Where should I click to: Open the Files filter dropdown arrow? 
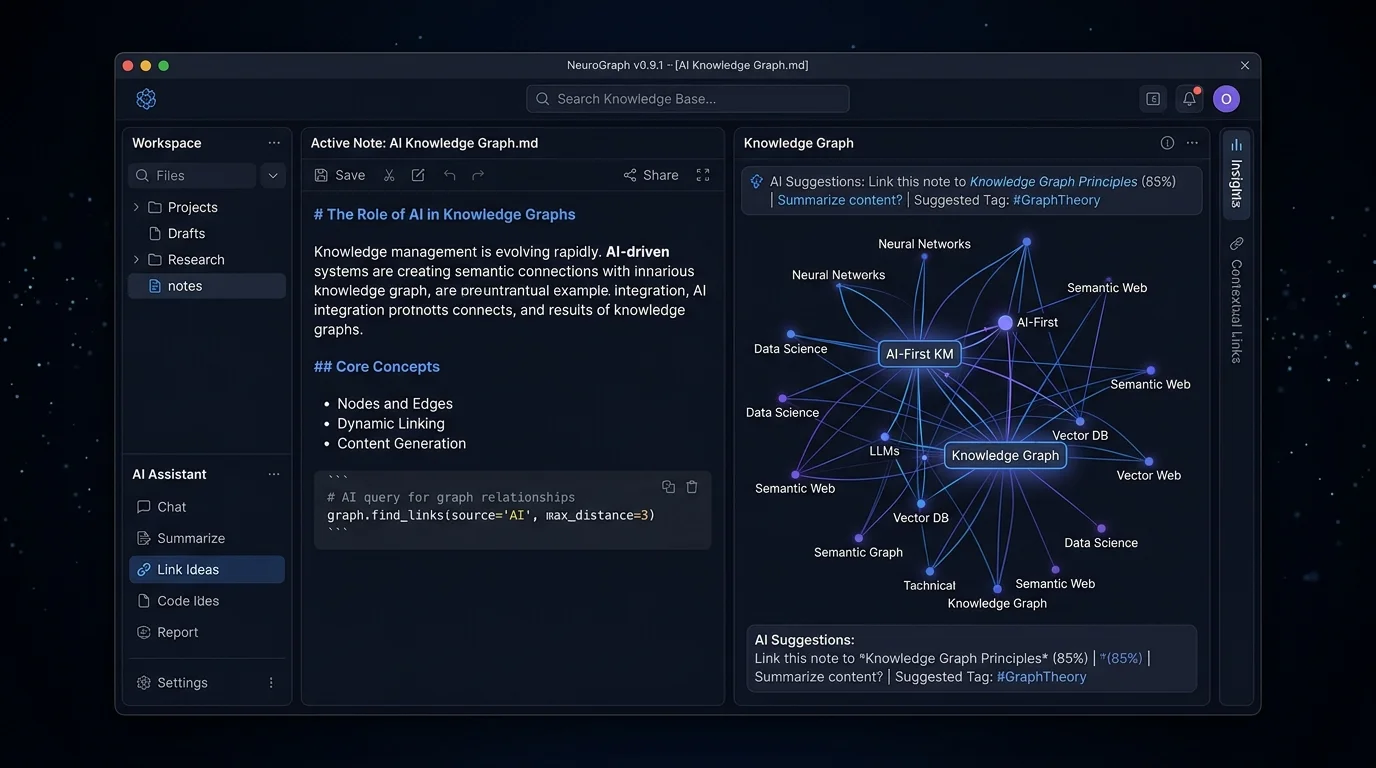[273, 175]
